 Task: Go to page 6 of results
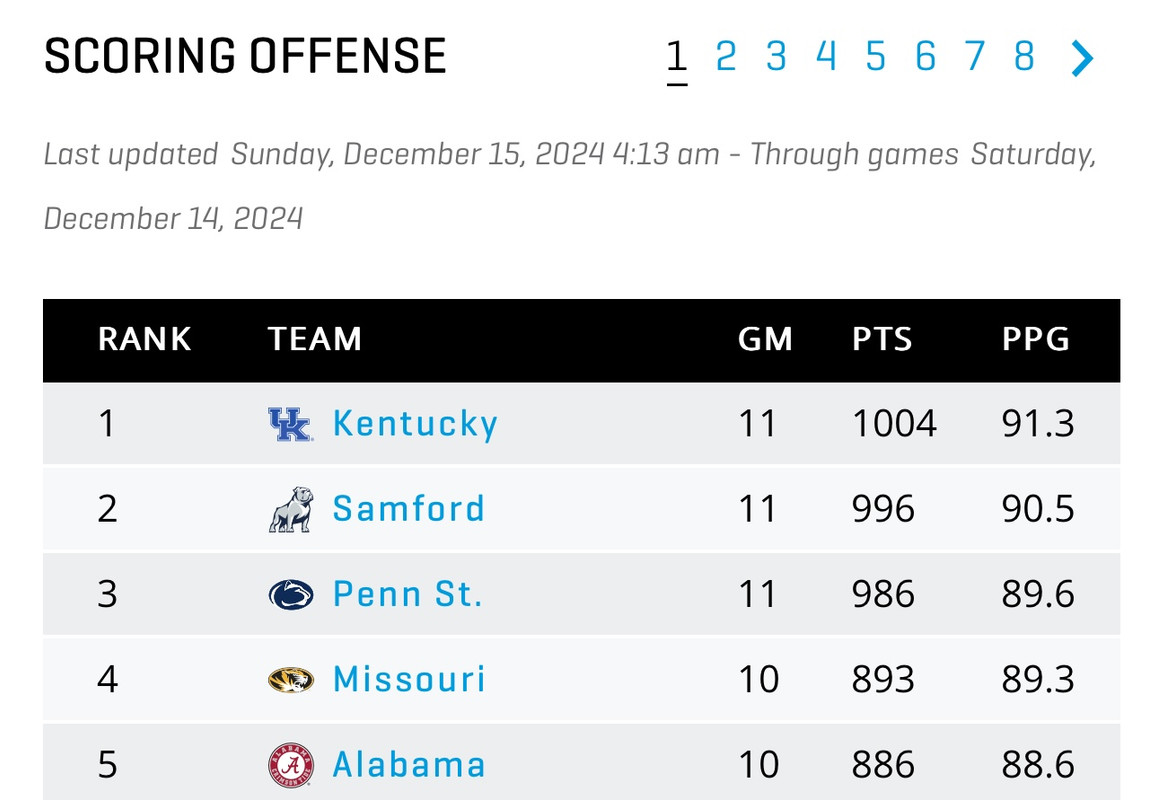pyautogui.click(x=926, y=57)
